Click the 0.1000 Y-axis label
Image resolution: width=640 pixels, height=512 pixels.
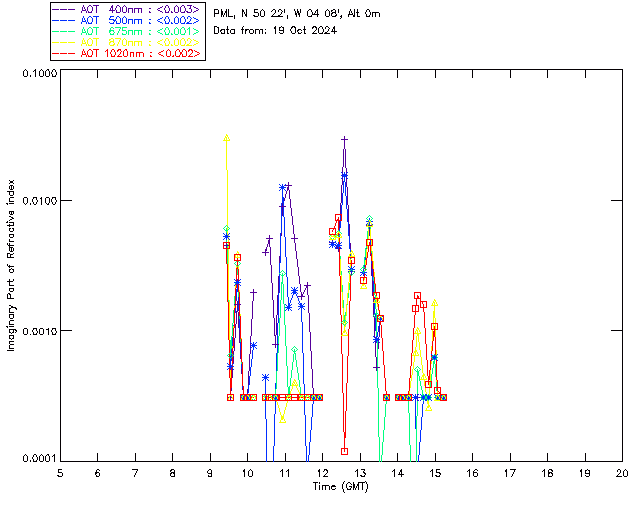[x=39, y=73]
